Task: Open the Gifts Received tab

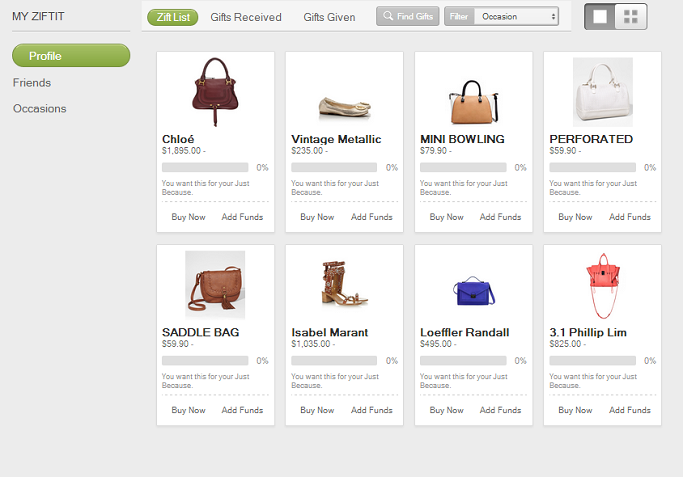Action: (246, 17)
